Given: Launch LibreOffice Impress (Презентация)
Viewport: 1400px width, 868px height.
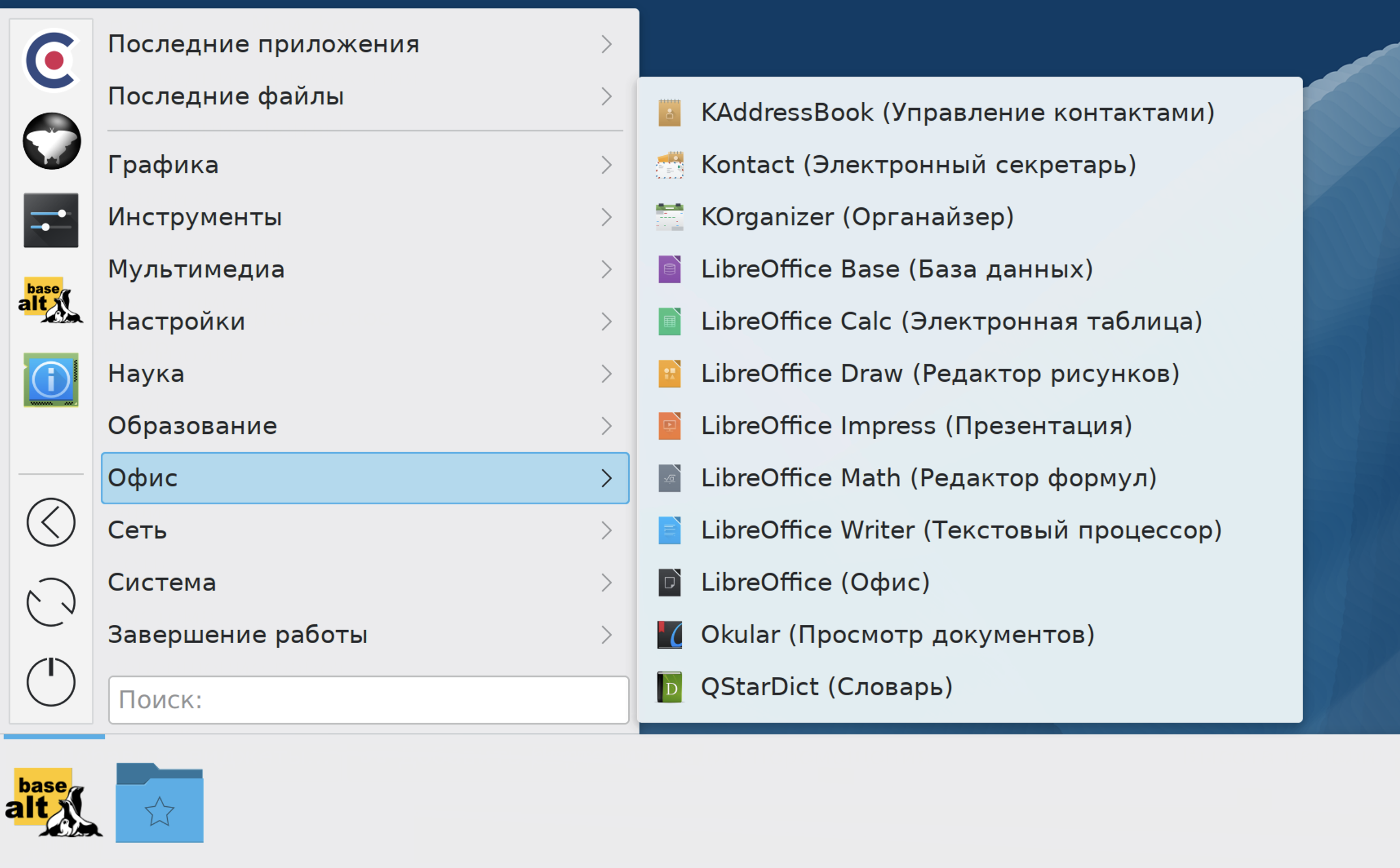Looking at the screenshot, I should tap(970, 426).
